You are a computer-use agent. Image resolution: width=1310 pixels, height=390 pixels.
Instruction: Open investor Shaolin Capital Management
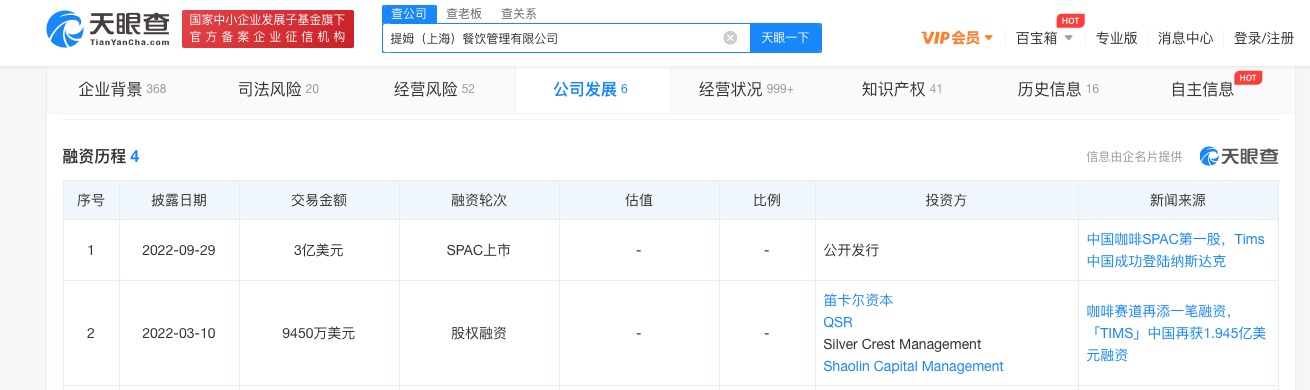click(x=913, y=366)
